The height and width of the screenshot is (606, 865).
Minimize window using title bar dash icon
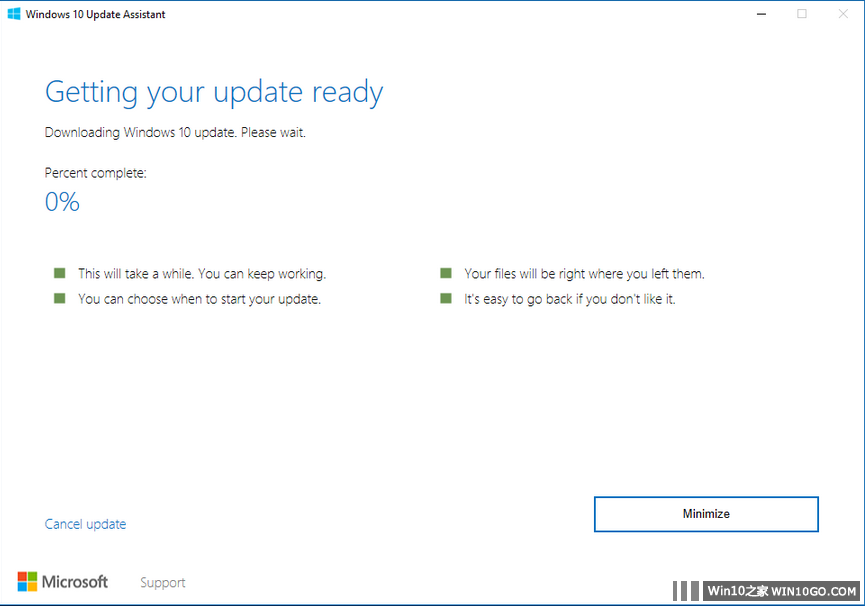click(x=761, y=14)
